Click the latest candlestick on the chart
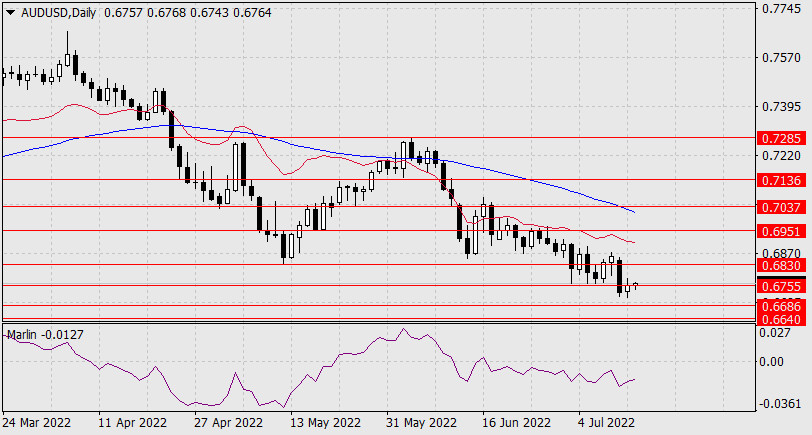 (x=635, y=285)
